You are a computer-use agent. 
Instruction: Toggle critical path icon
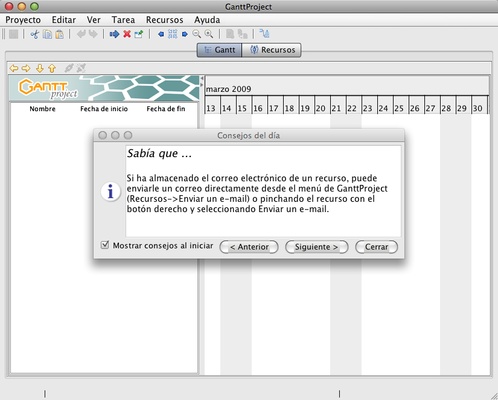click(x=264, y=34)
